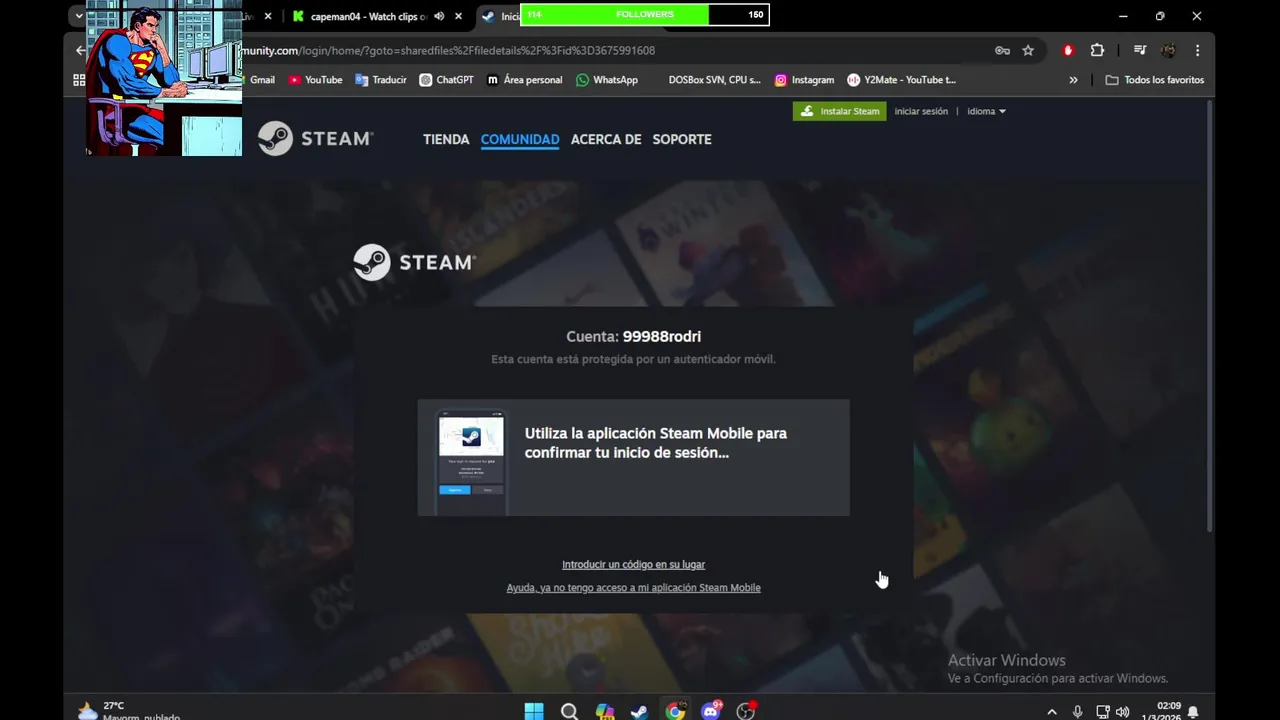The image size is (1280, 720).
Task: Open the Chrome extensions puzzle icon
Action: coord(1097,50)
